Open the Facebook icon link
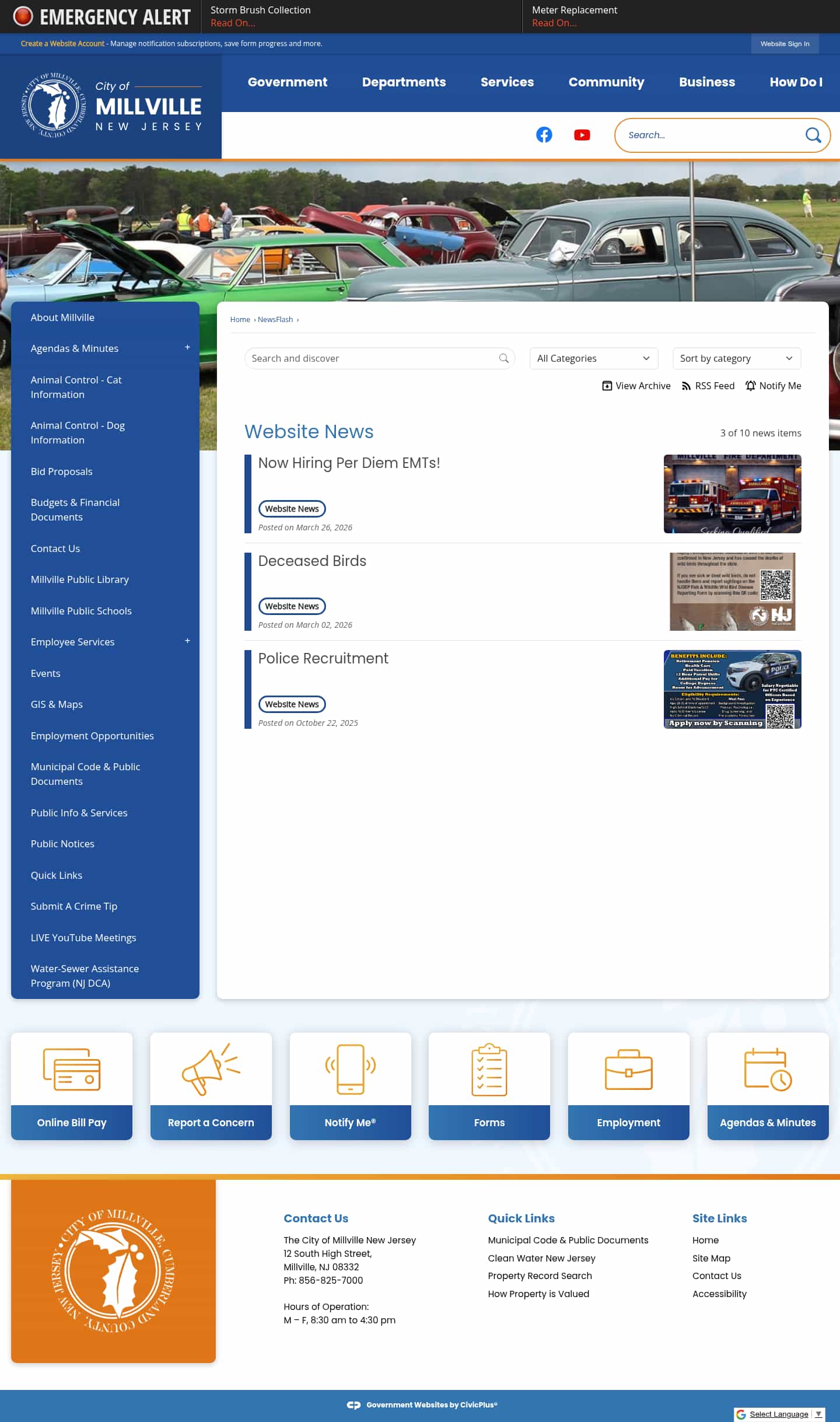This screenshot has height=1422, width=840. click(x=544, y=135)
